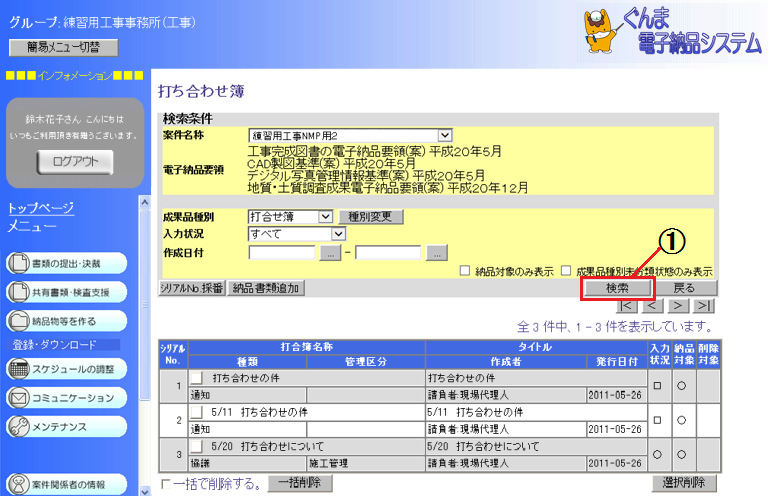The width and height of the screenshot is (768, 496).
Task: Click the wrench icon beside メンテナンス
Action: [19, 427]
